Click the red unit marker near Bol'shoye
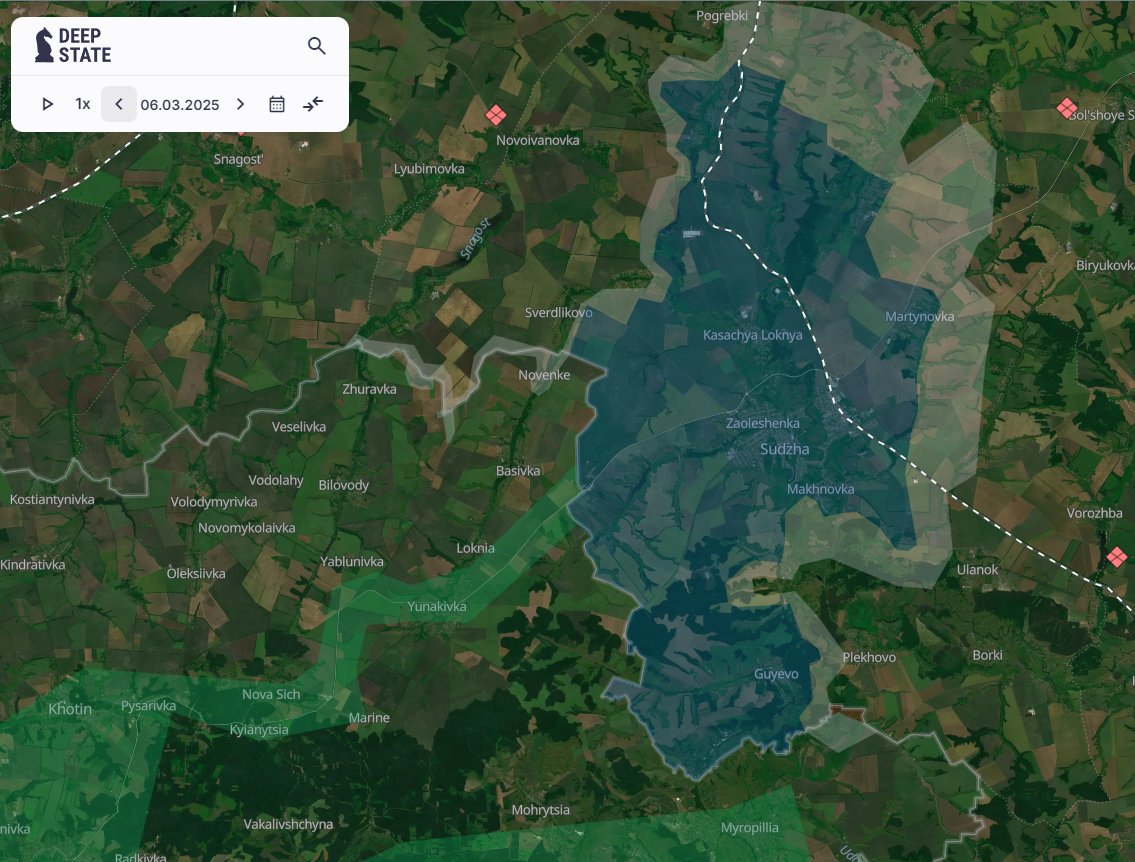Image resolution: width=1135 pixels, height=862 pixels. coord(1066,109)
